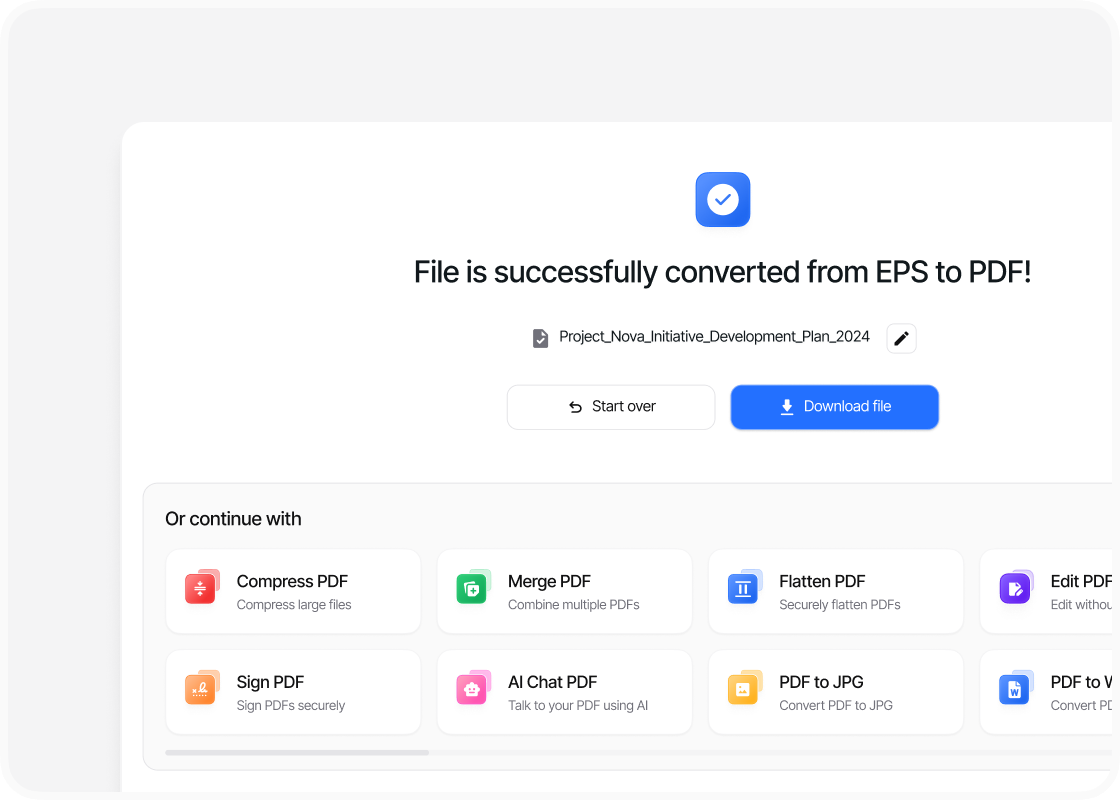Image resolution: width=1120 pixels, height=800 pixels.
Task: Click the horizontal scrollbar below the tool cards
Action: [297, 752]
